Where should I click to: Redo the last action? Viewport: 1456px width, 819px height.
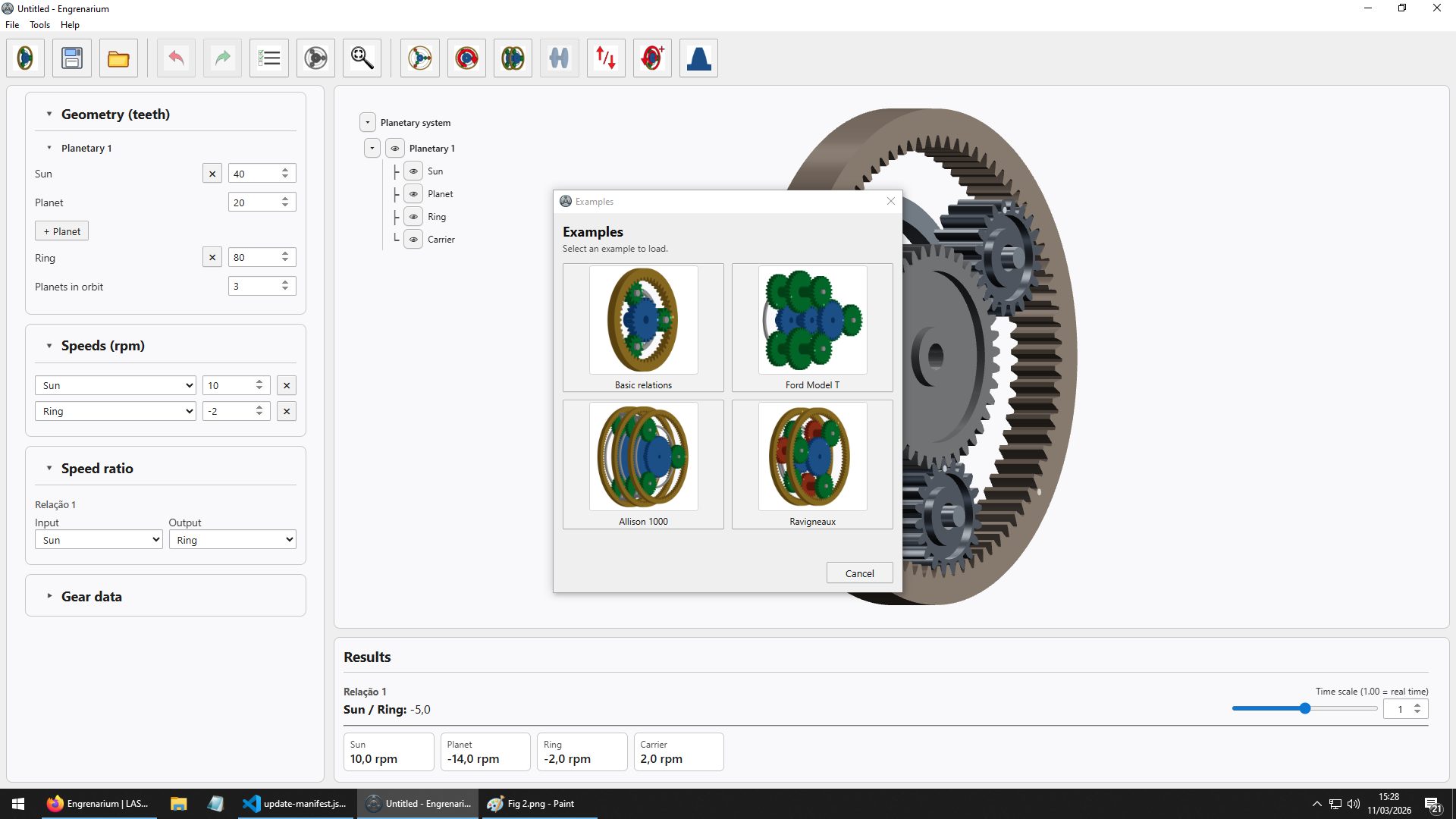[x=222, y=58]
